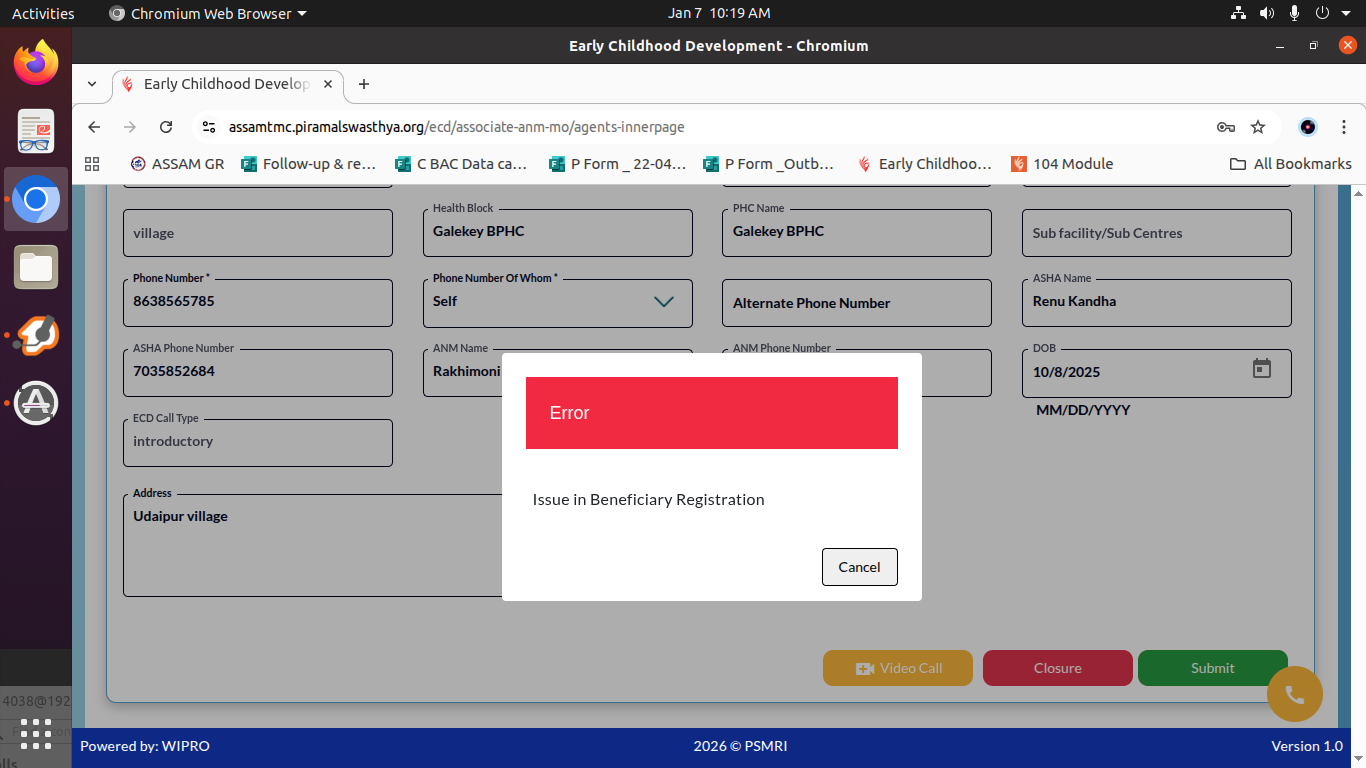
Task: Expand the tab search chevron
Action: pos(92,84)
